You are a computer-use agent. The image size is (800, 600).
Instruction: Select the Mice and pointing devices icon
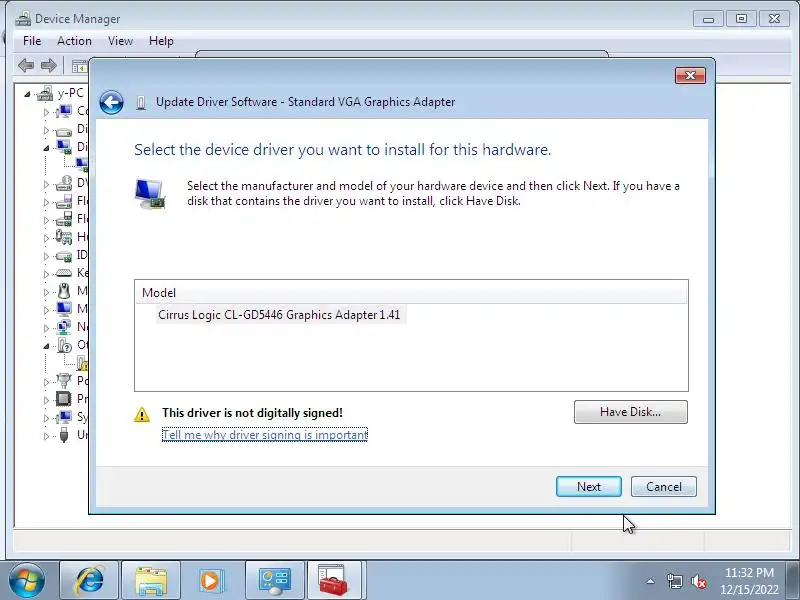point(64,291)
